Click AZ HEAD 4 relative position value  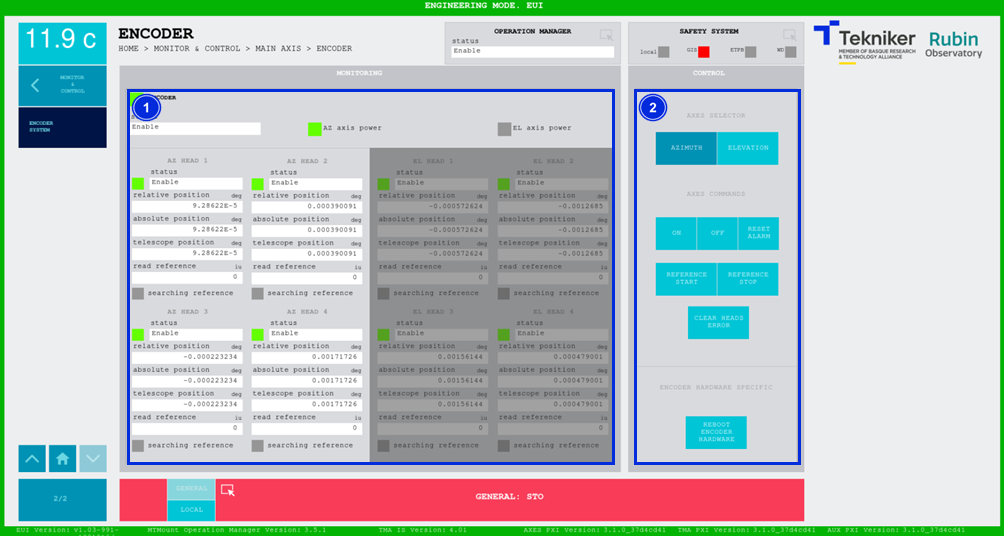307,357
